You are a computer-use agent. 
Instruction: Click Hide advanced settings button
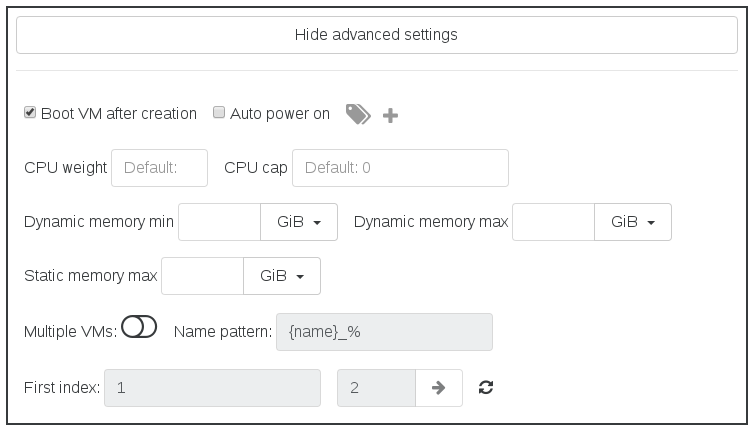[x=376, y=35]
